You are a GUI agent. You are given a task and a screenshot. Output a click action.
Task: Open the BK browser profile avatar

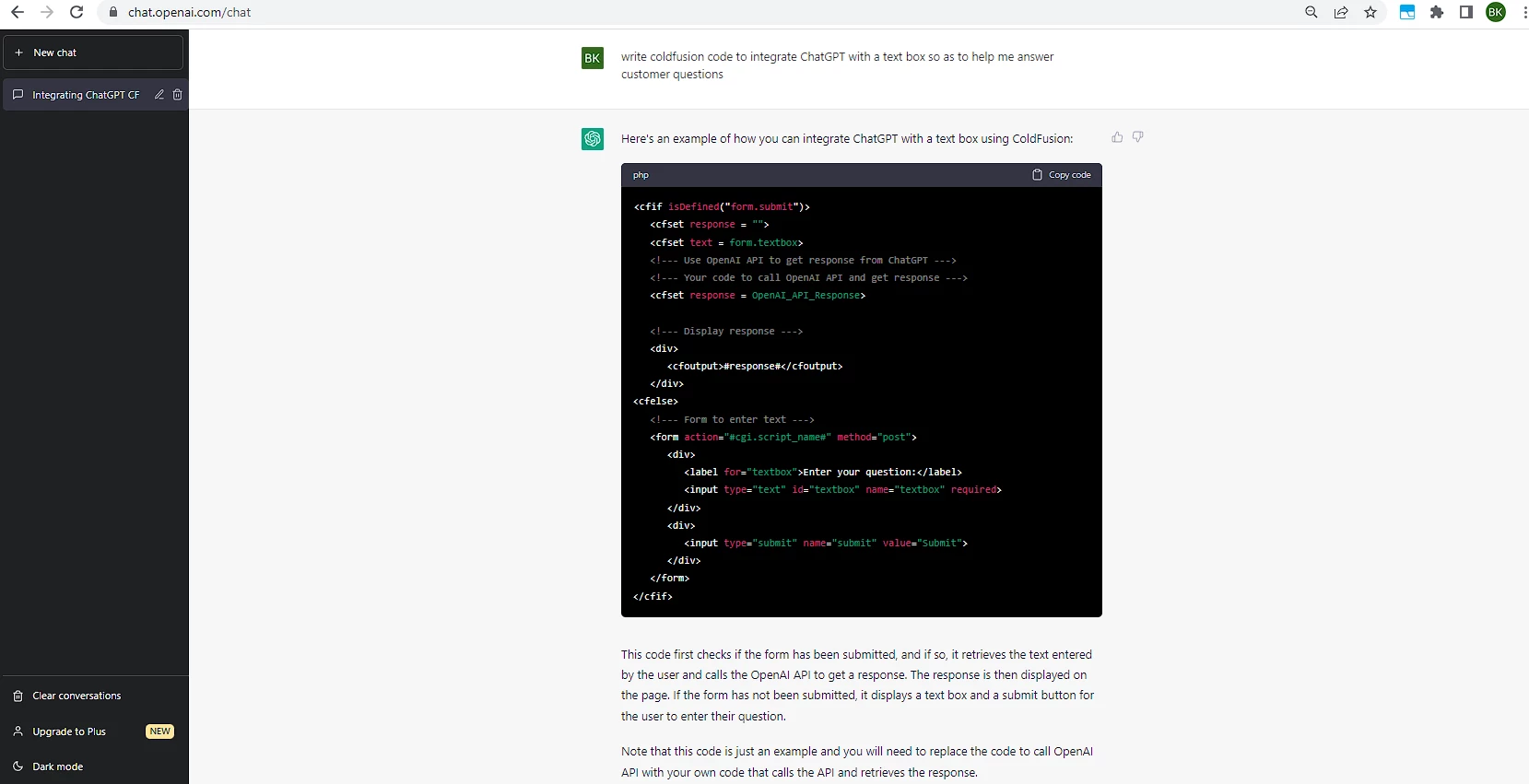(x=1496, y=12)
